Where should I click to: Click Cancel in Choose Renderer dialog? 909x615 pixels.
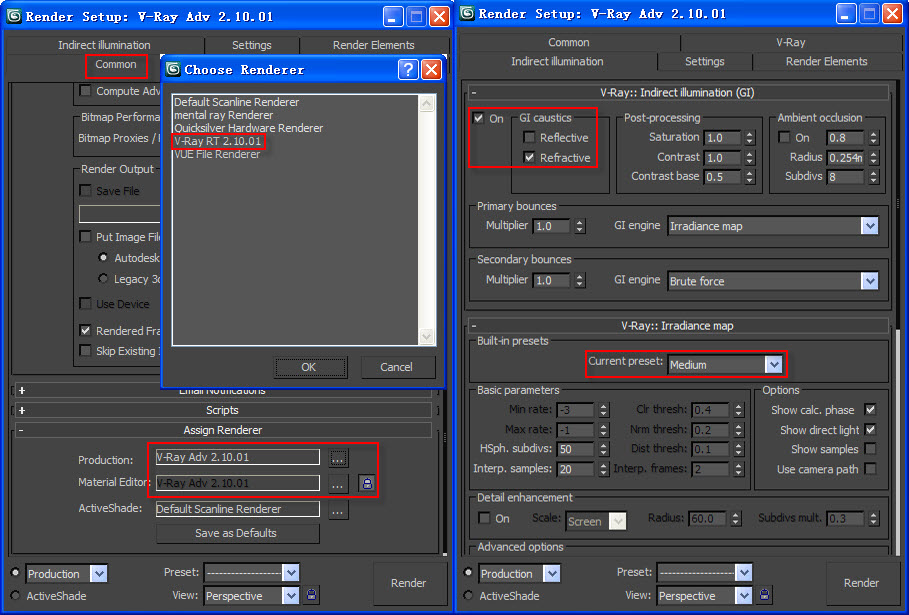click(x=397, y=367)
